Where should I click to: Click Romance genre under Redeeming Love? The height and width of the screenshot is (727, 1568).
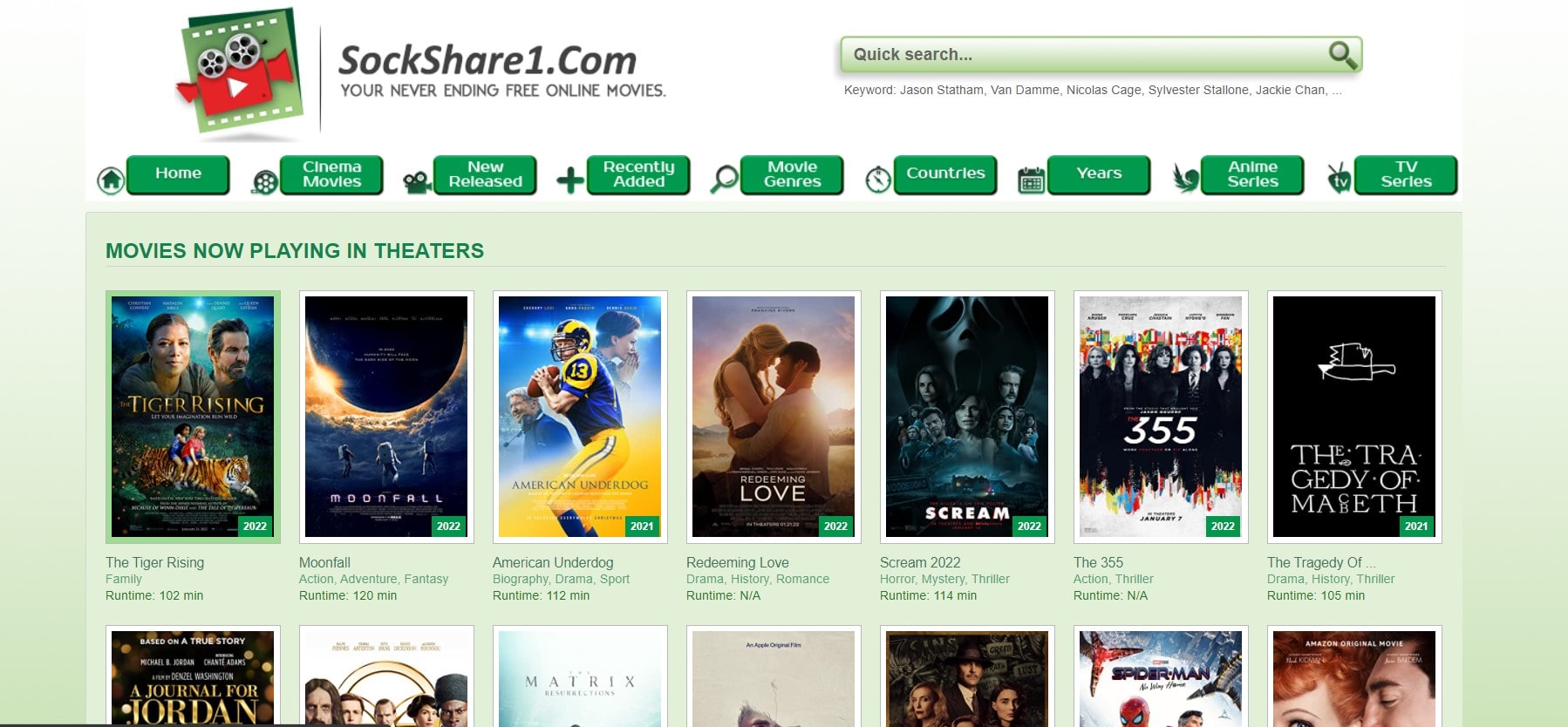pyautogui.click(x=803, y=579)
